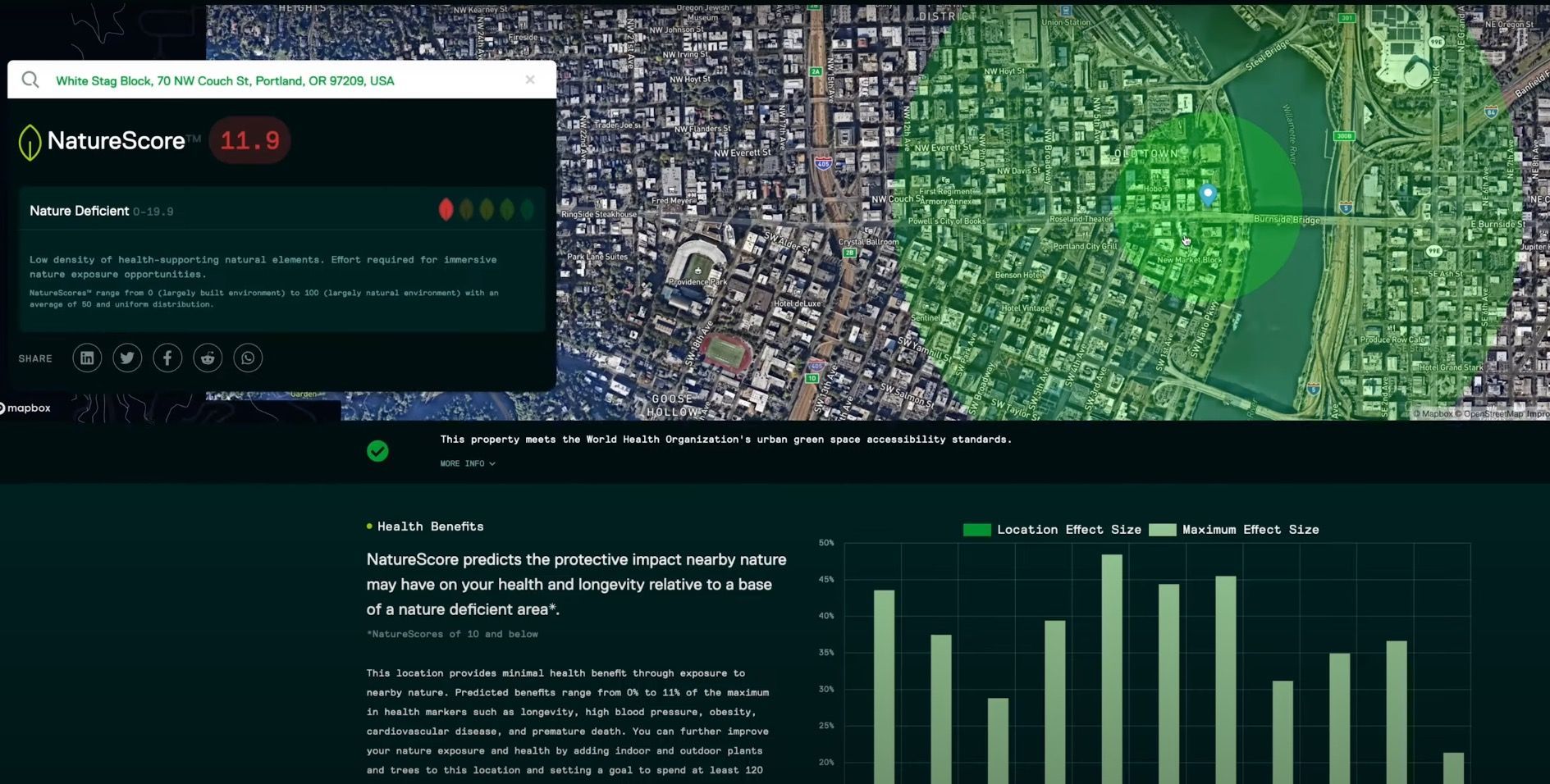Click the Powell's City of Books label
The height and width of the screenshot is (784, 1550).
(x=947, y=221)
